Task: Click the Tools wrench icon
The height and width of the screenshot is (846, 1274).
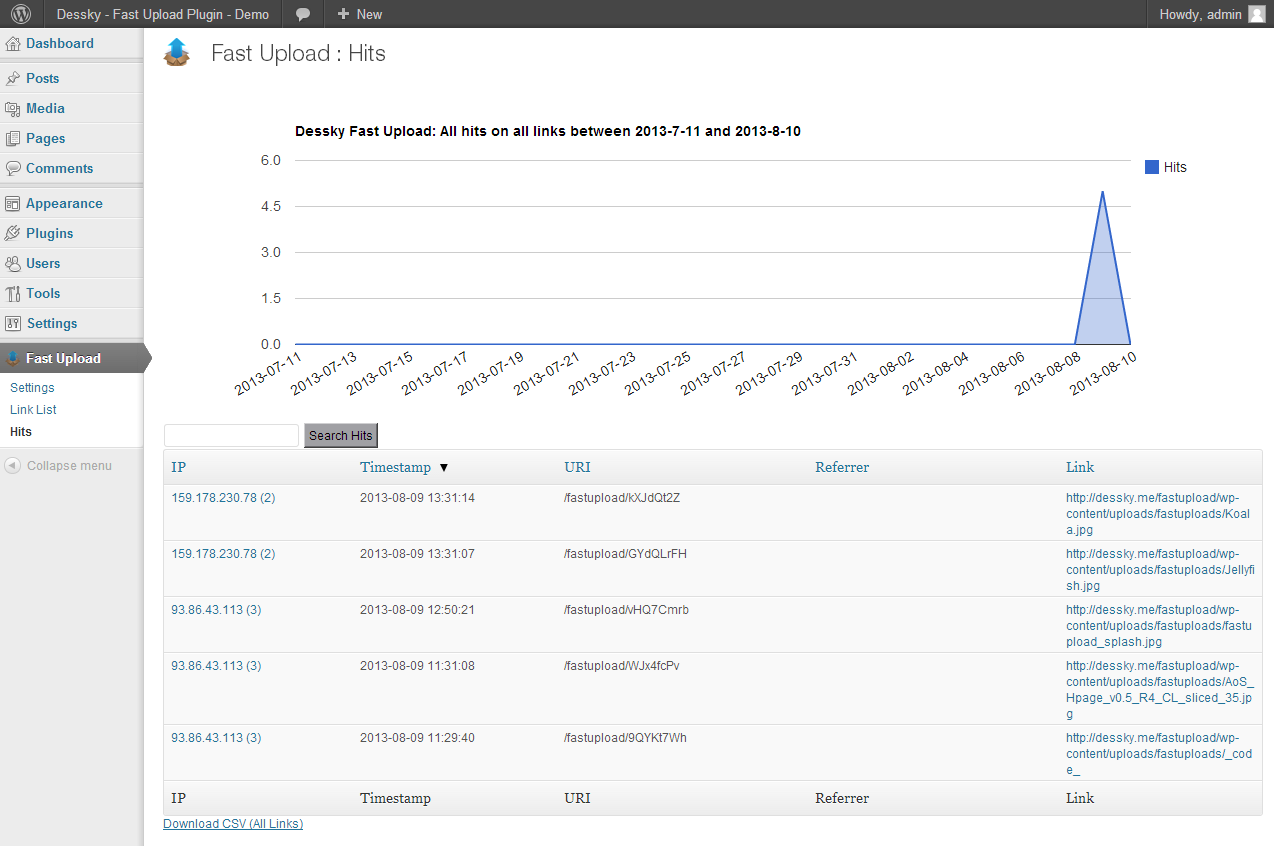Action: tap(13, 294)
